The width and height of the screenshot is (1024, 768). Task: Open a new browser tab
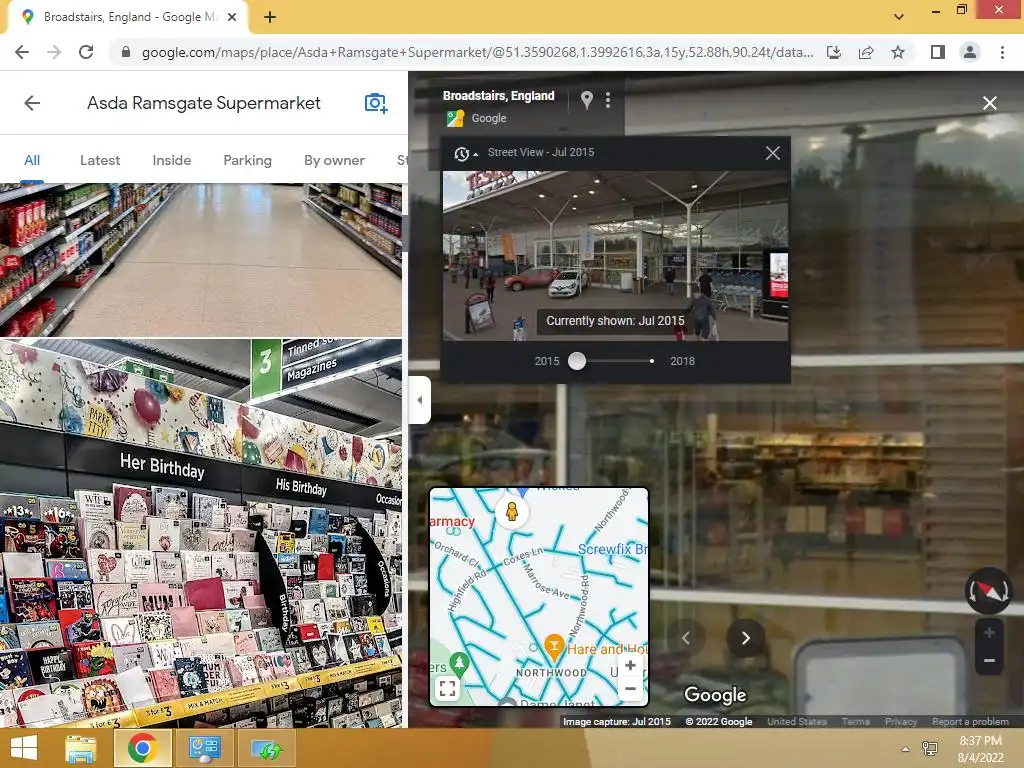pyautogui.click(x=270, y=17)
